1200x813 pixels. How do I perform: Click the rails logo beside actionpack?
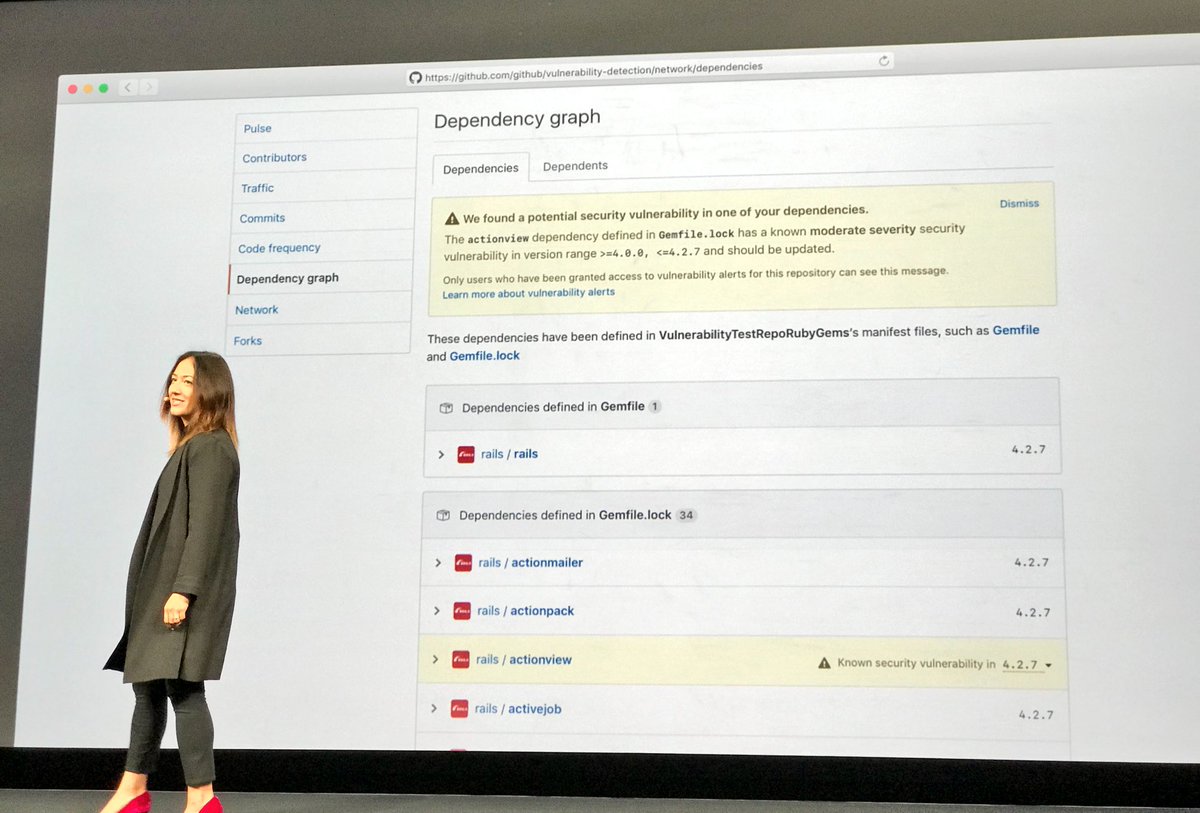[x=462, y=611]
